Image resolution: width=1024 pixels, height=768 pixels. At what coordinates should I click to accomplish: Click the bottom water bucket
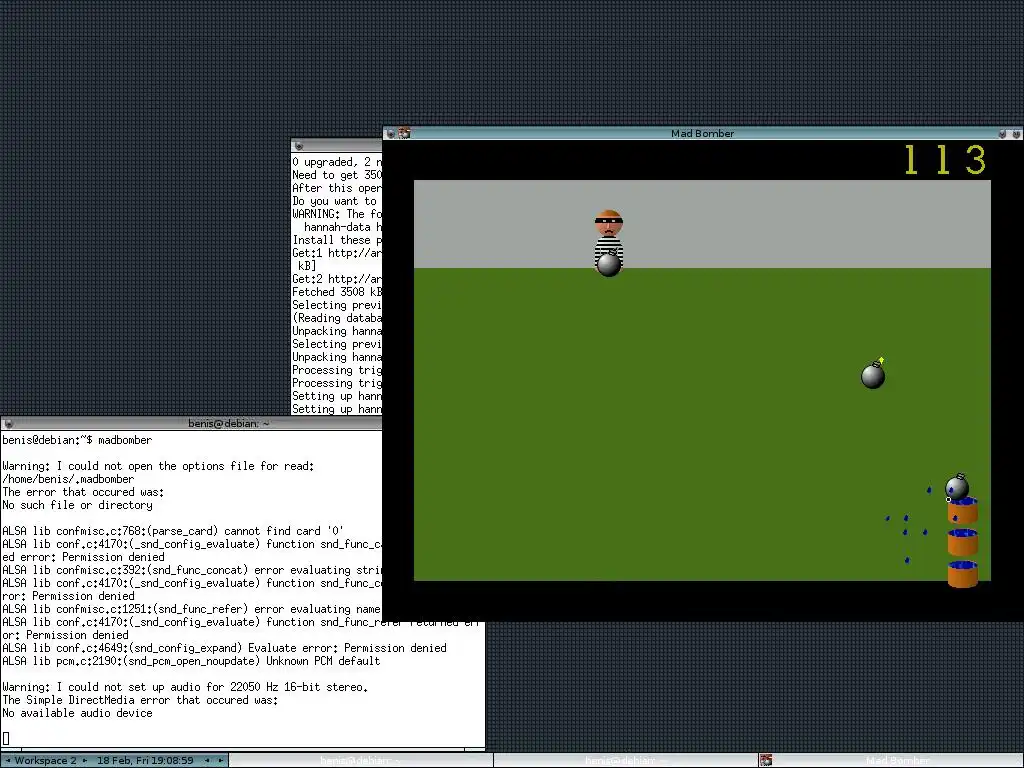963,575
